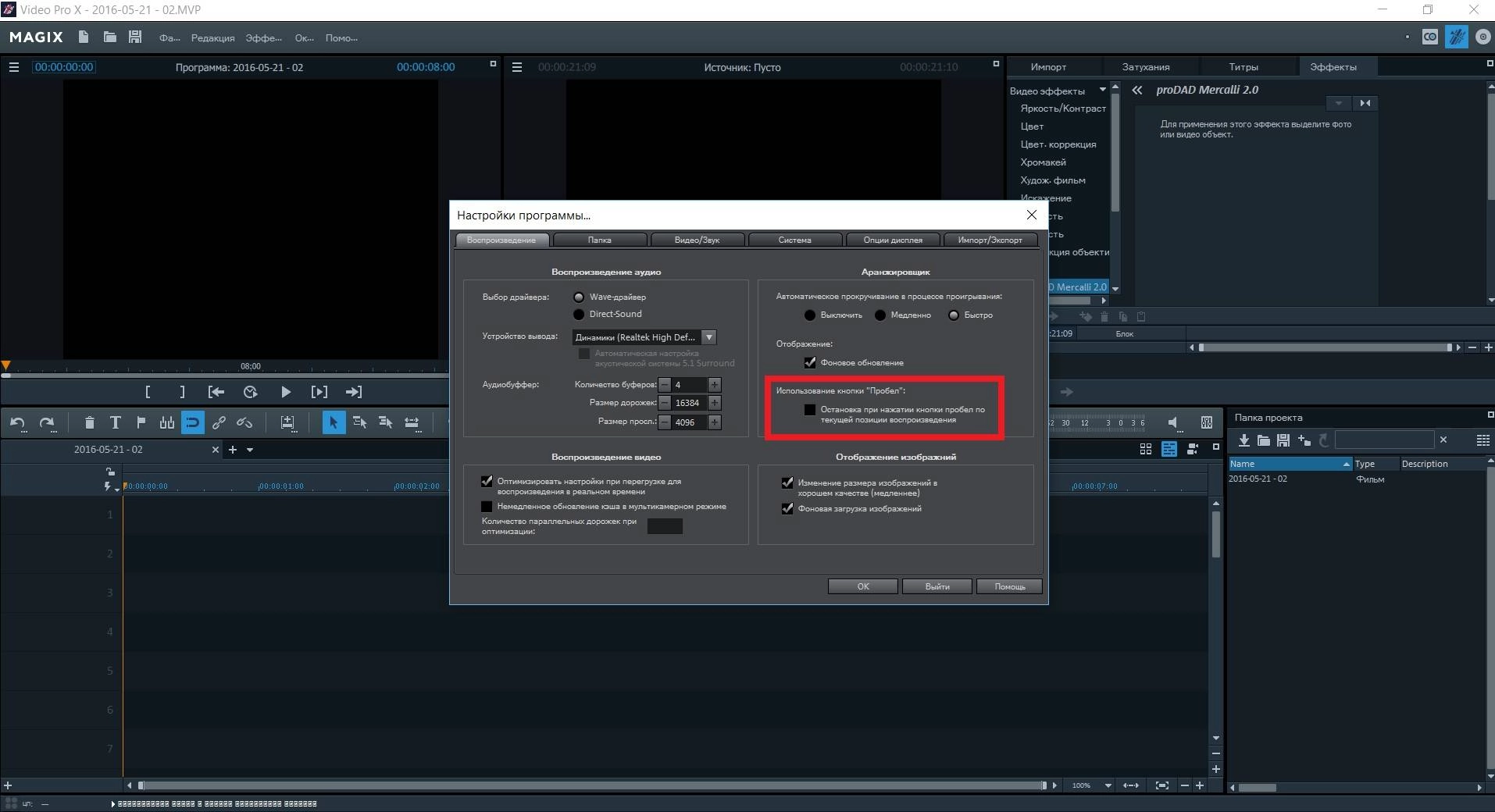Open the title editor T icon
The width and height of the screenshot is (1495, 812).
(x=115, y=423)
